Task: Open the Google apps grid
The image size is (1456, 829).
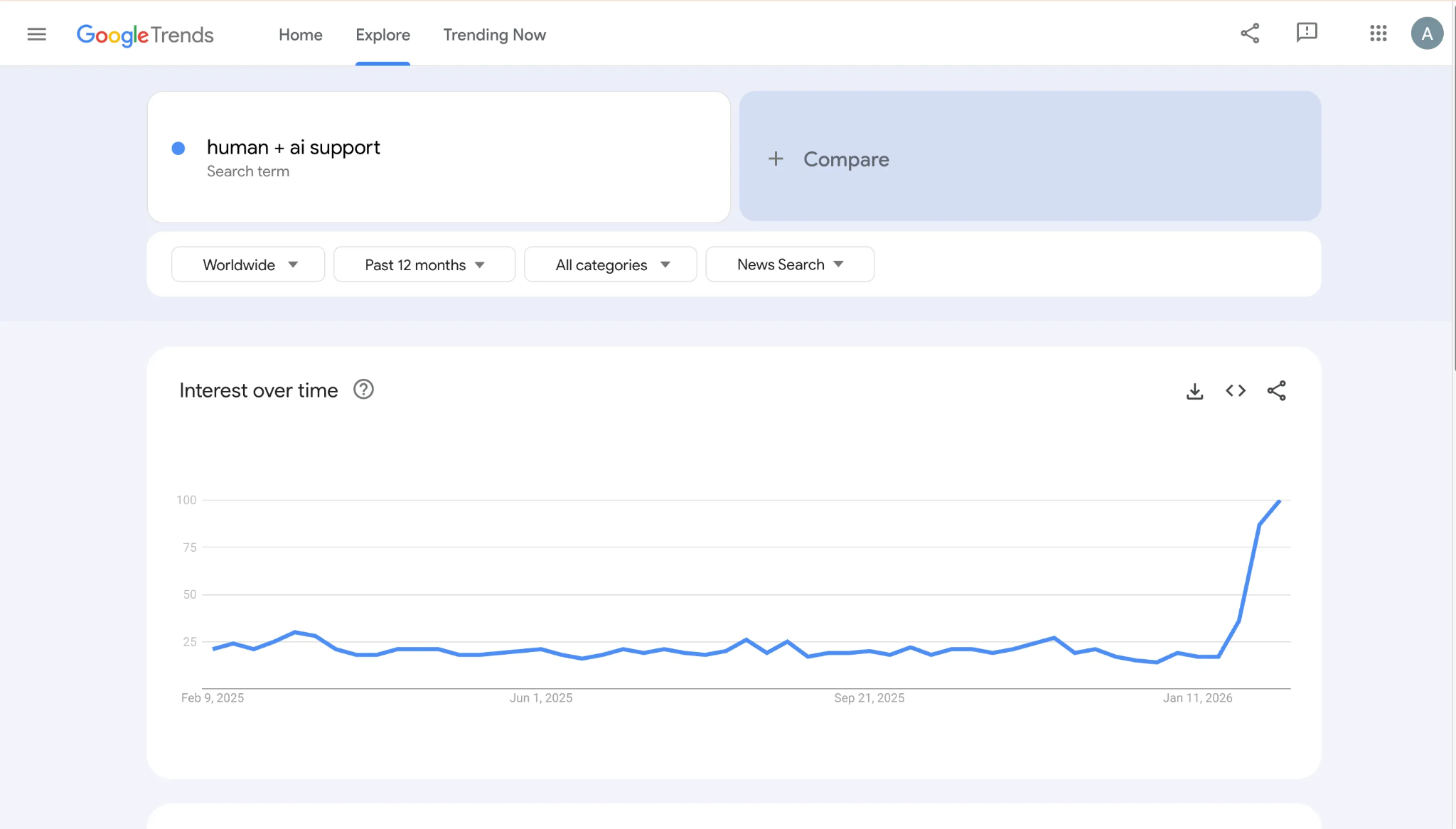Action: tap(1378, 33)
